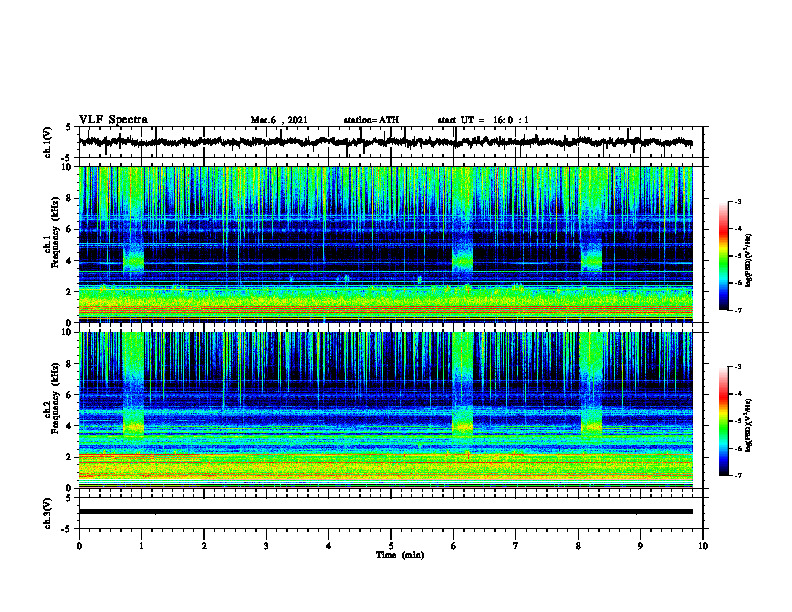Click time tick label "0" on x-axis
The height and width of the screenshot is (612, 792).
coord(79,546)
